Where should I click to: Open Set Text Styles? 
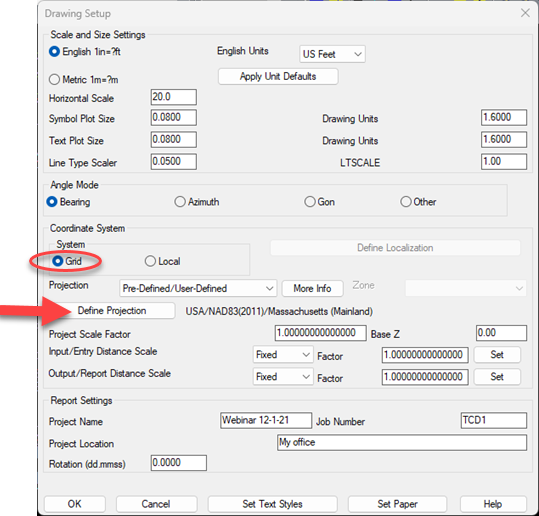[273, 504]
